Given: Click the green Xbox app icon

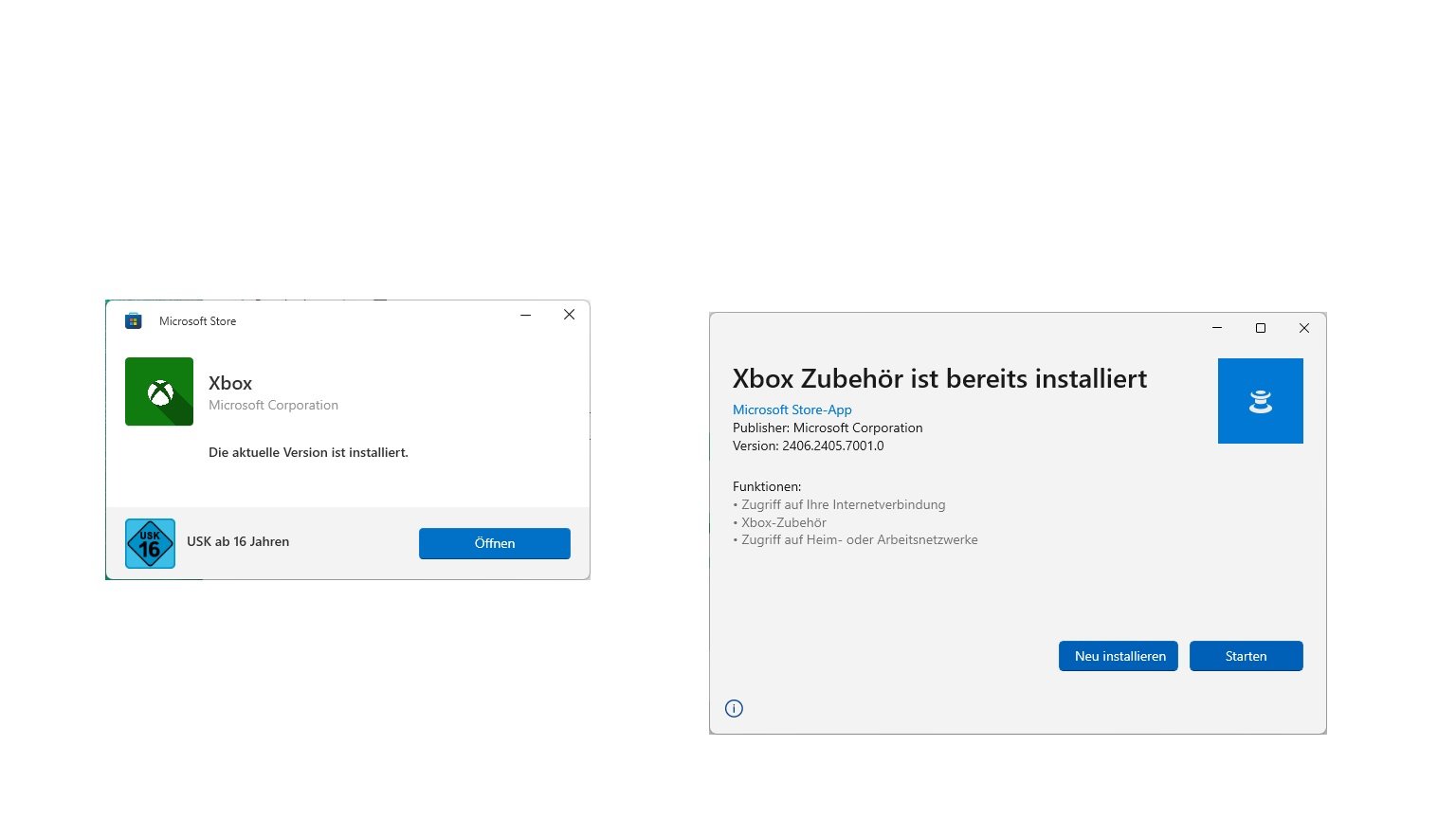Looking at the screenshot, I should tap(159, 391).
